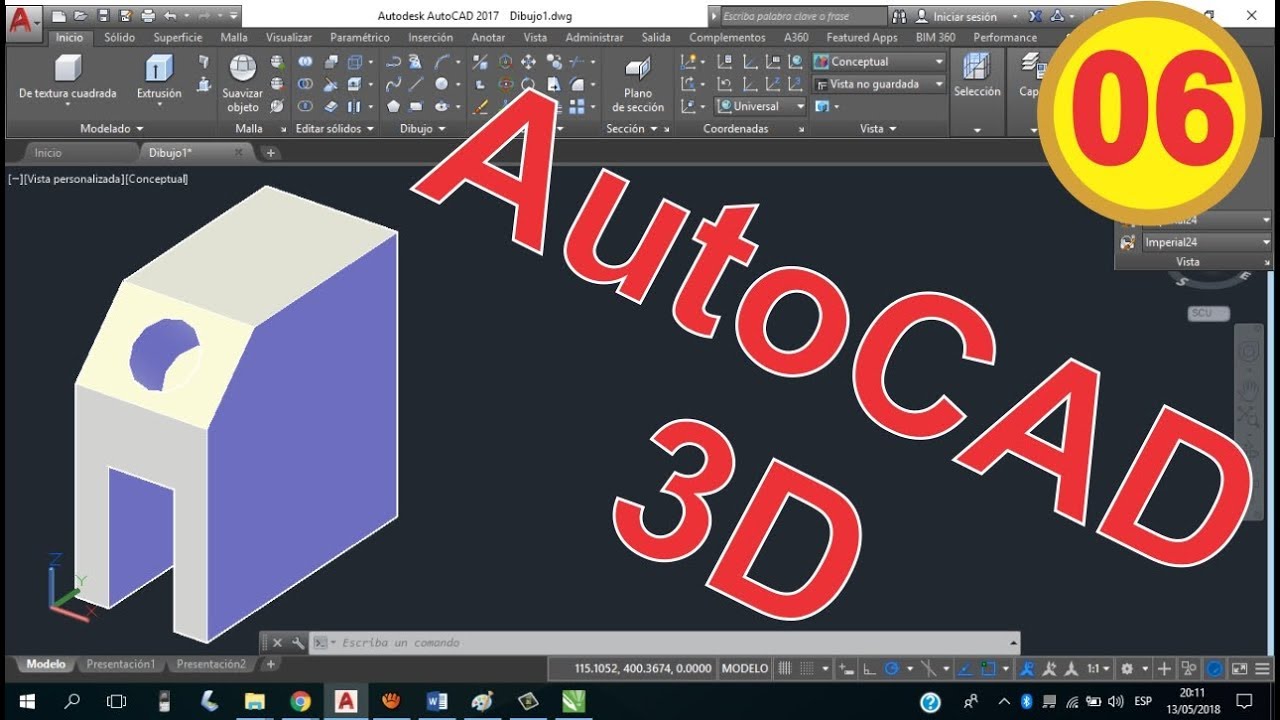Image resolution: width=1280 pixels, height=720 pixels.
Task: Click the MODELO button in status bar
Action: tap(745, 668)
